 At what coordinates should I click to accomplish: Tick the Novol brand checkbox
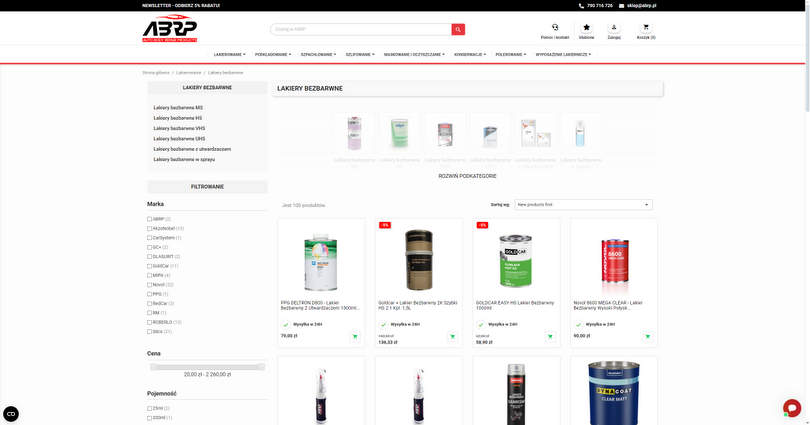pyautogui.click(x=150, y=285)
